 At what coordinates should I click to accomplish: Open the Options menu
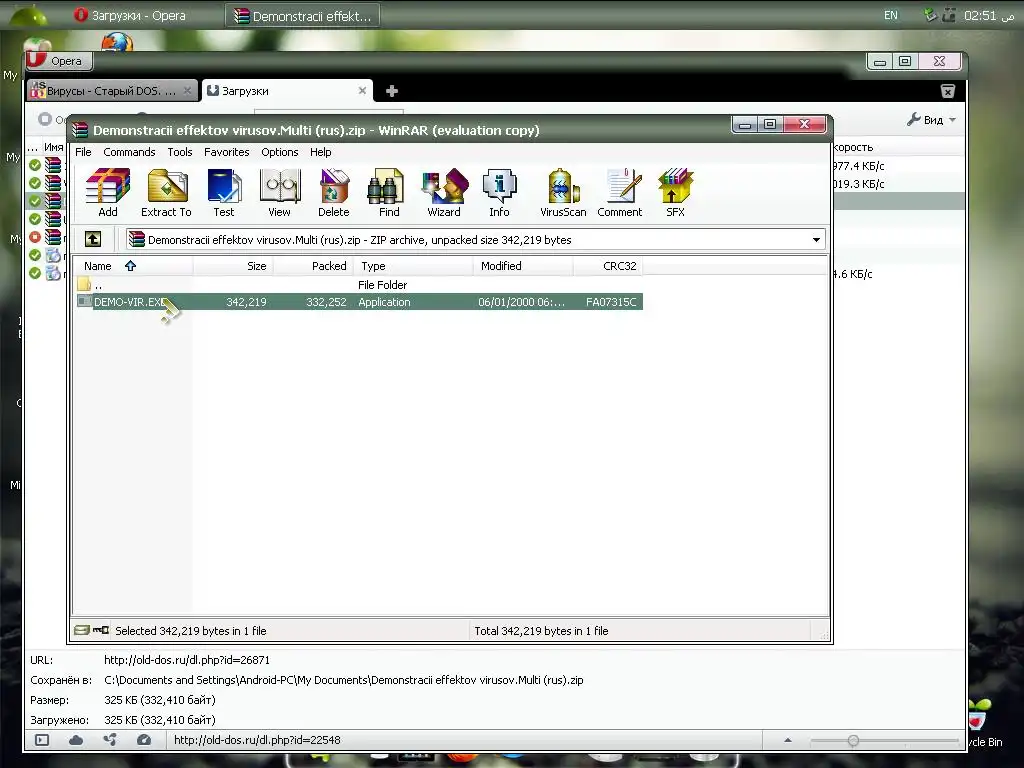tap(280, 152)
